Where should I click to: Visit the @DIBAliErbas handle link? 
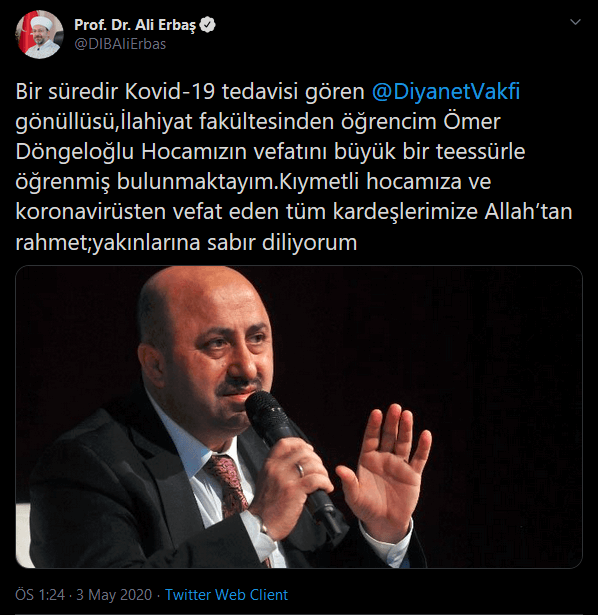coord(120,44)
